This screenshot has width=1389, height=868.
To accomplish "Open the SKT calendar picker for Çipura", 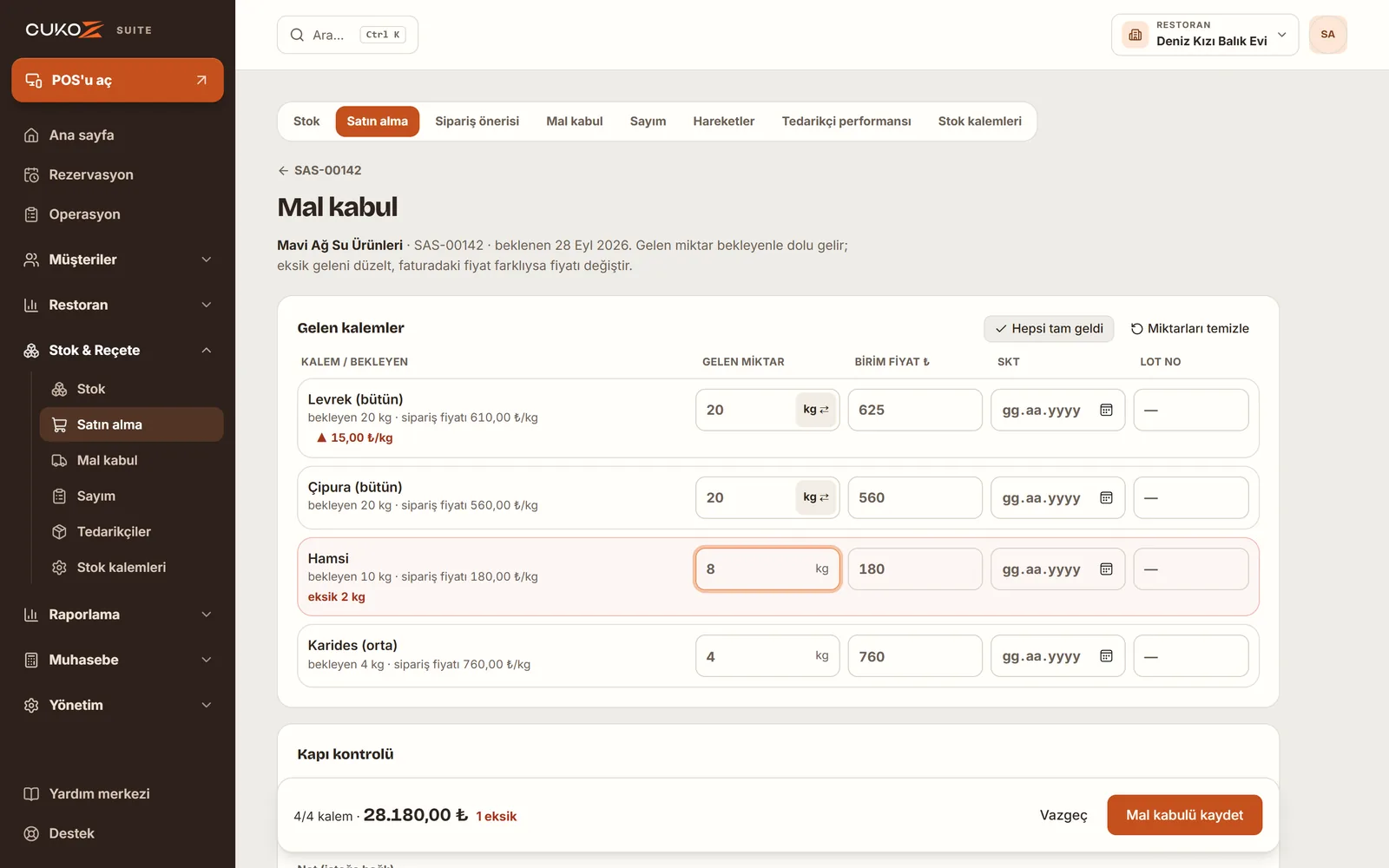I will coord(1106,497).
